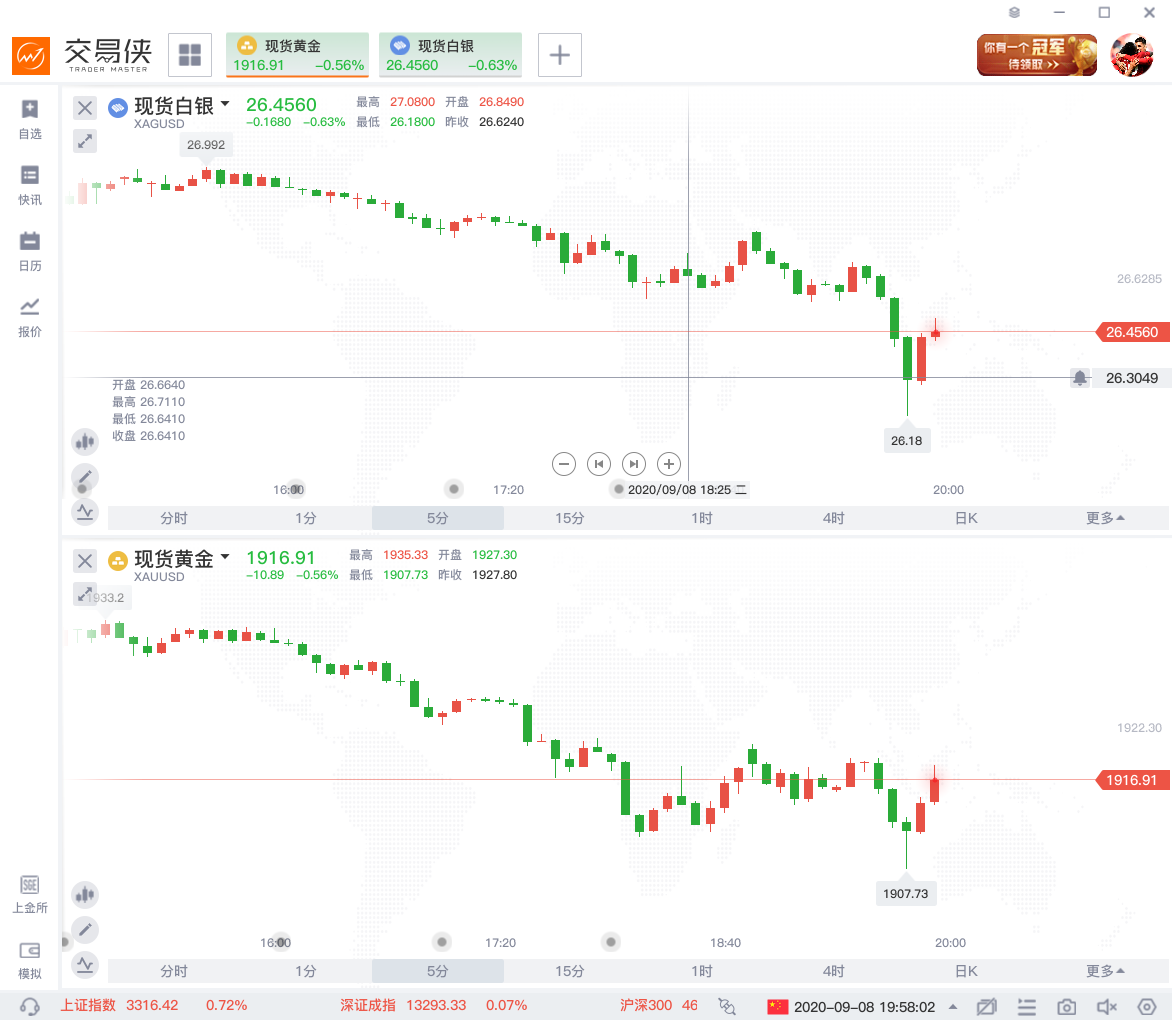Viewport: 1172px width, 1020px height.
Task: Click the multi-window layout grid icon
Action: coord(190,55)
